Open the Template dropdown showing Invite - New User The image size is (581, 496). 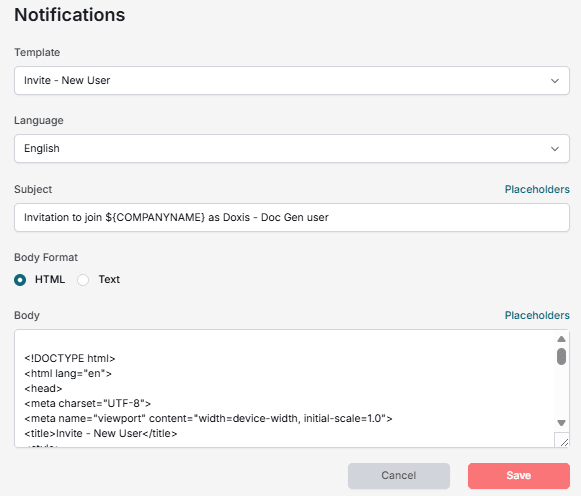pyautogui.click(x=292, y=80)
